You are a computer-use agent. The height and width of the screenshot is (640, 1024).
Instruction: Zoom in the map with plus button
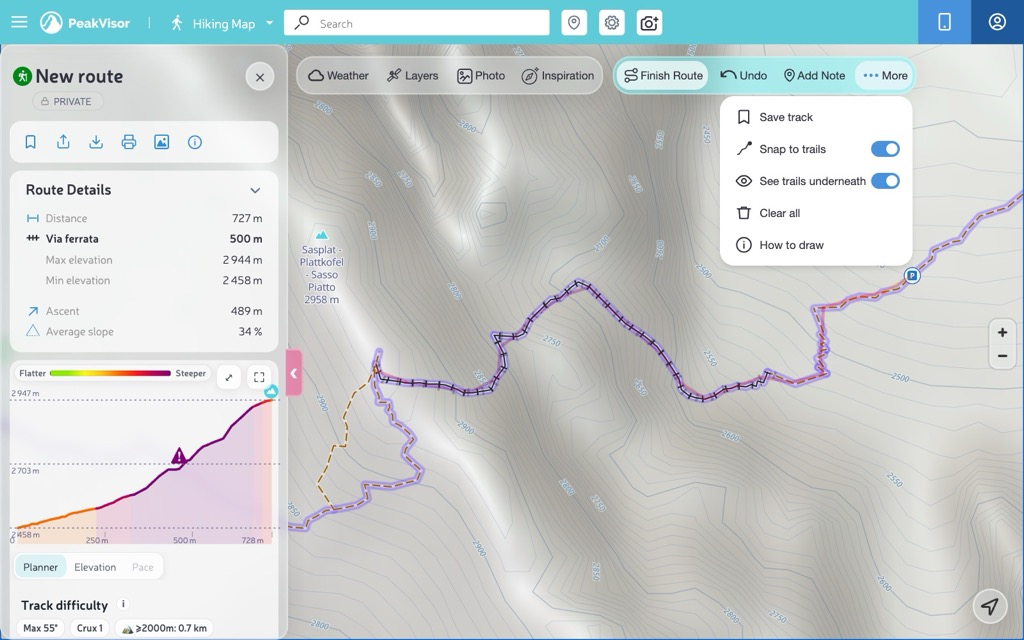click(x=1002, y=332)
